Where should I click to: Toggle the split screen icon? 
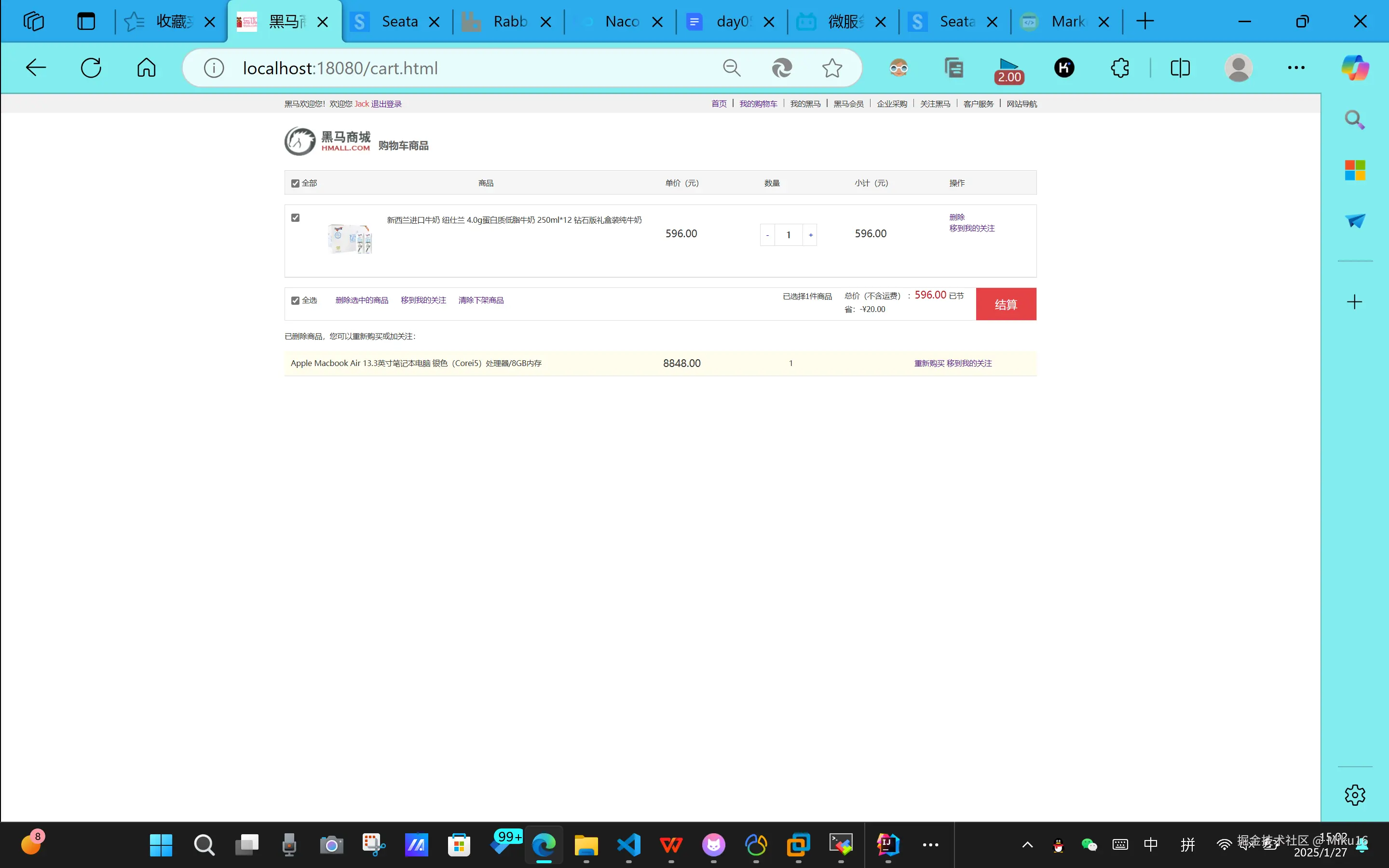click(x=1180, y=68)
